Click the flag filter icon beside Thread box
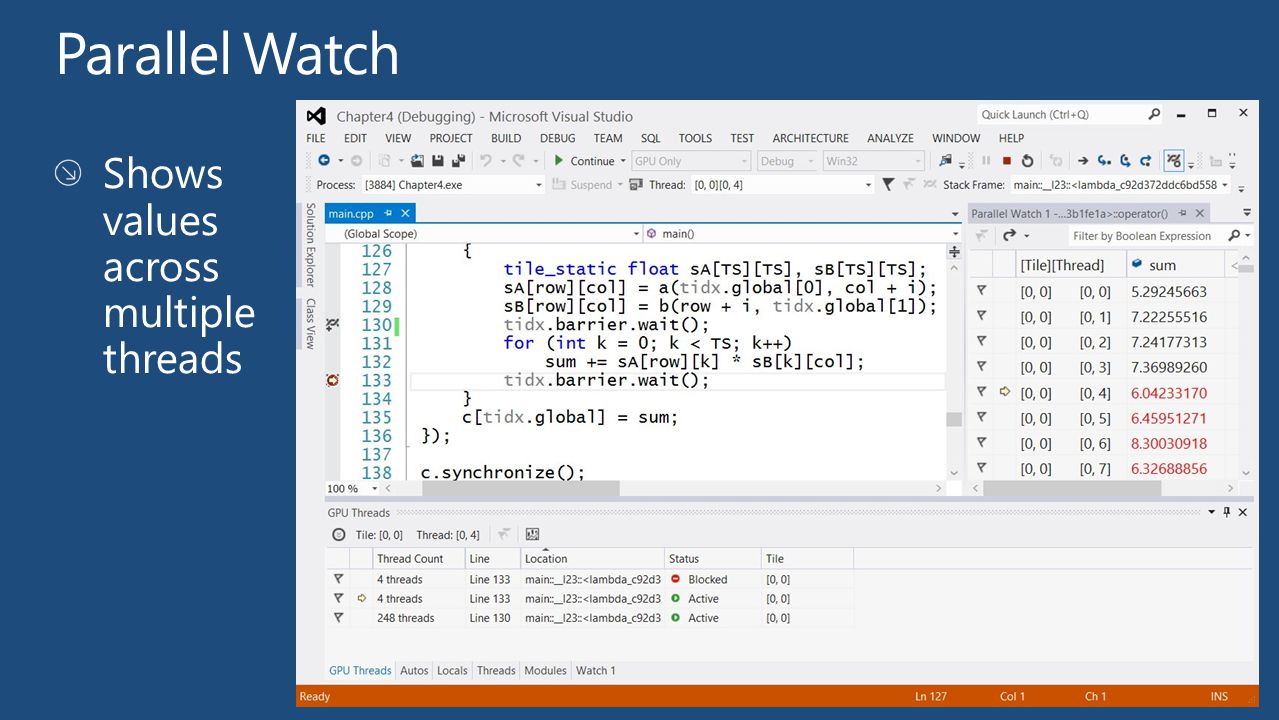This screenshot has height=720, width=1279. 888,184
